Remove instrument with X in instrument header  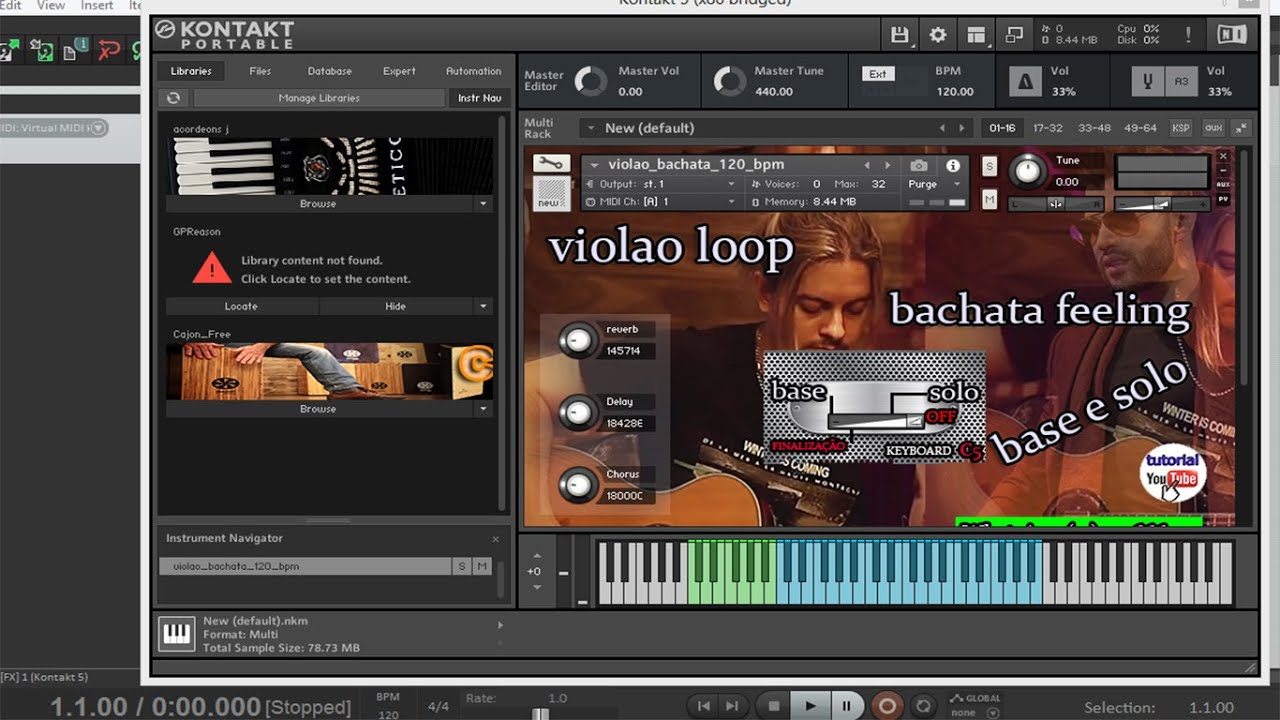[x=1223, y=157]
